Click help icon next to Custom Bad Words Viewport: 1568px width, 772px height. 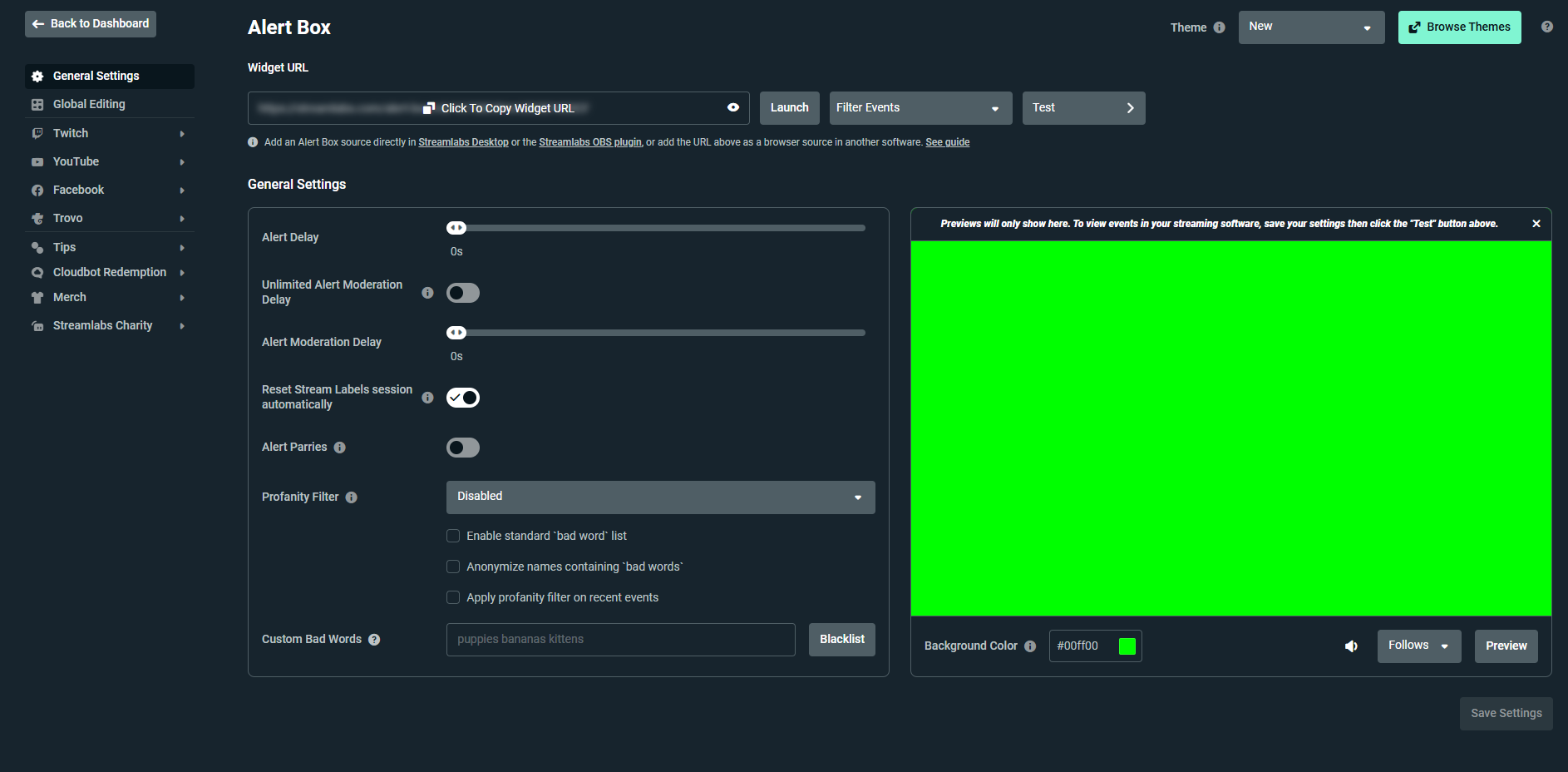374,640
